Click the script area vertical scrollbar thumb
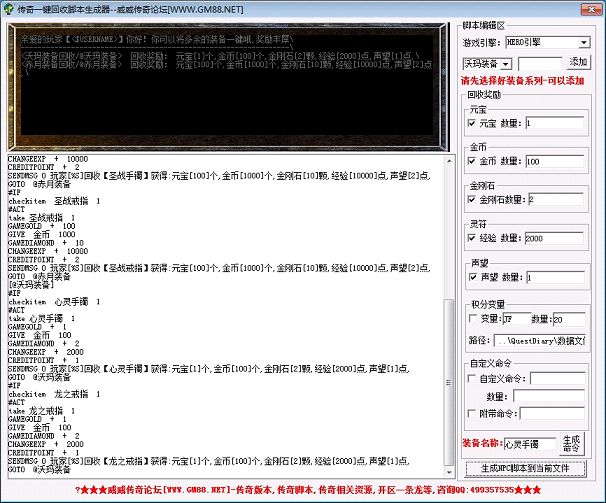Viewport: 606px width, 503px height. point(449,382)
